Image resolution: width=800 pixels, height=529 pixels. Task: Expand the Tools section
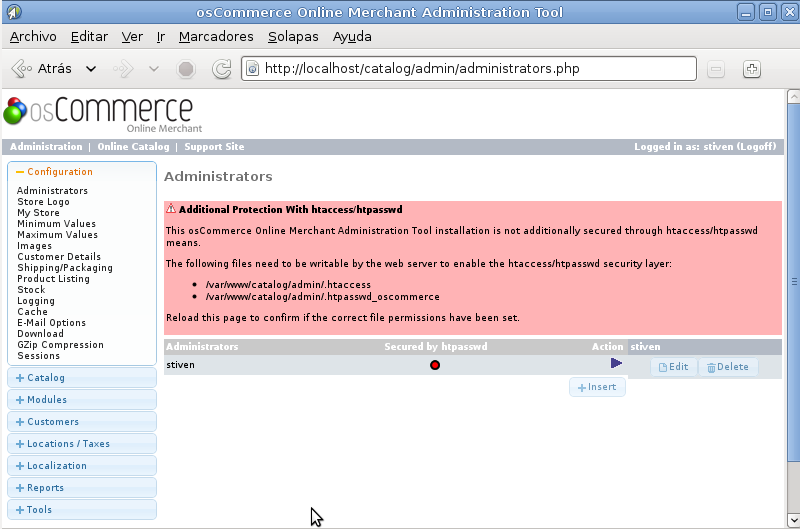coord(82,510)
